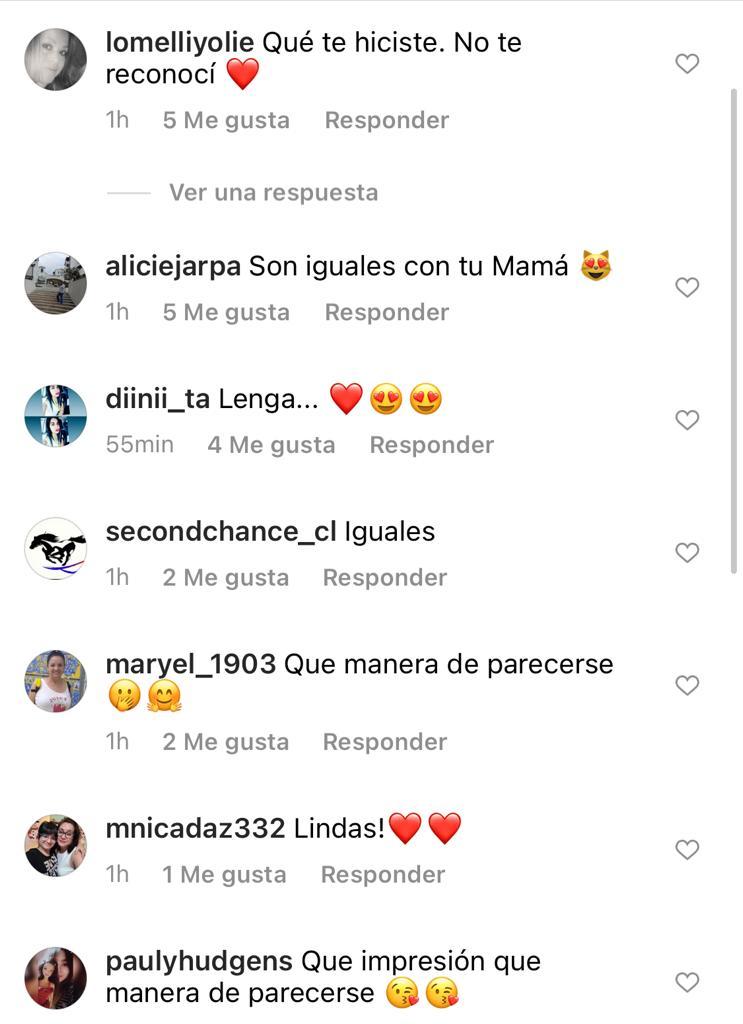Tap the '55min' timestamp on diinii_ta's comment
Screen dimensions: 743x1024
pos(139,444)
